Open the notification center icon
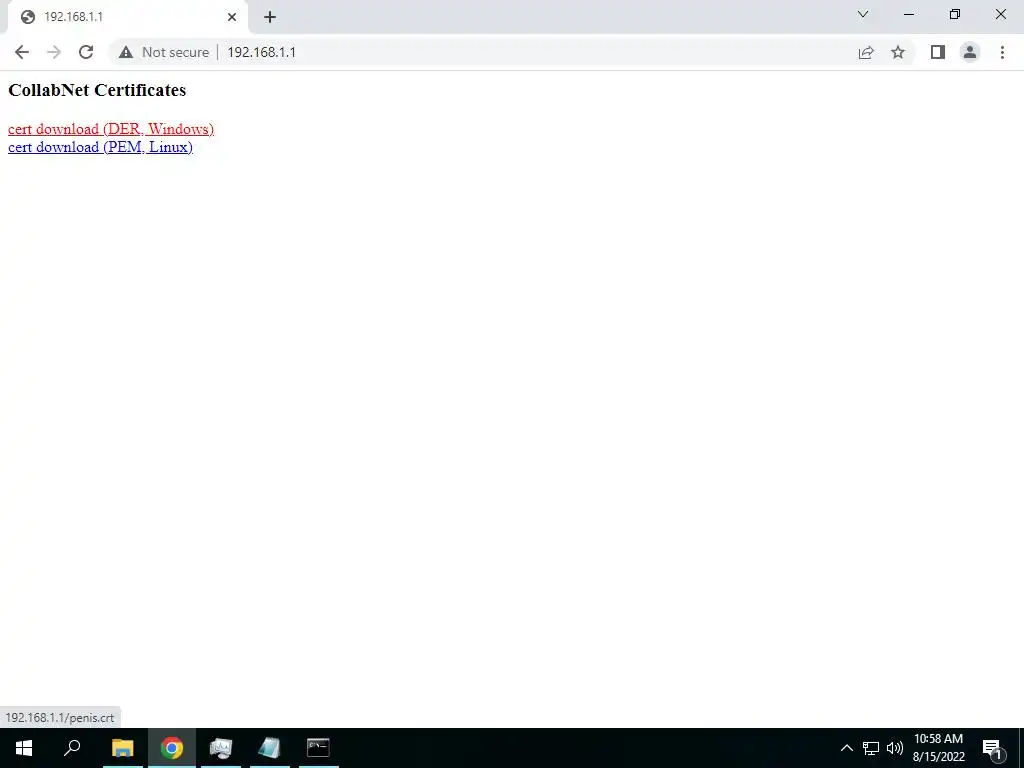The image size is (1024, 768). pyautogui.click(x=992, y=748)
